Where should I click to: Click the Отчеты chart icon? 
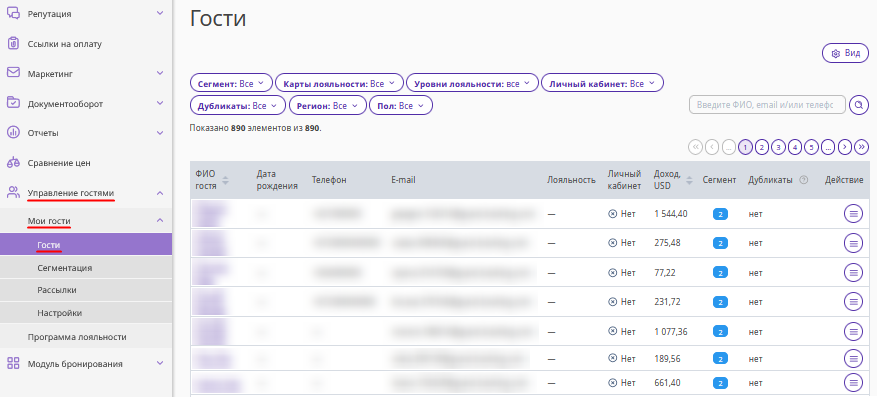pyautogui.click(x=13, y=133)
